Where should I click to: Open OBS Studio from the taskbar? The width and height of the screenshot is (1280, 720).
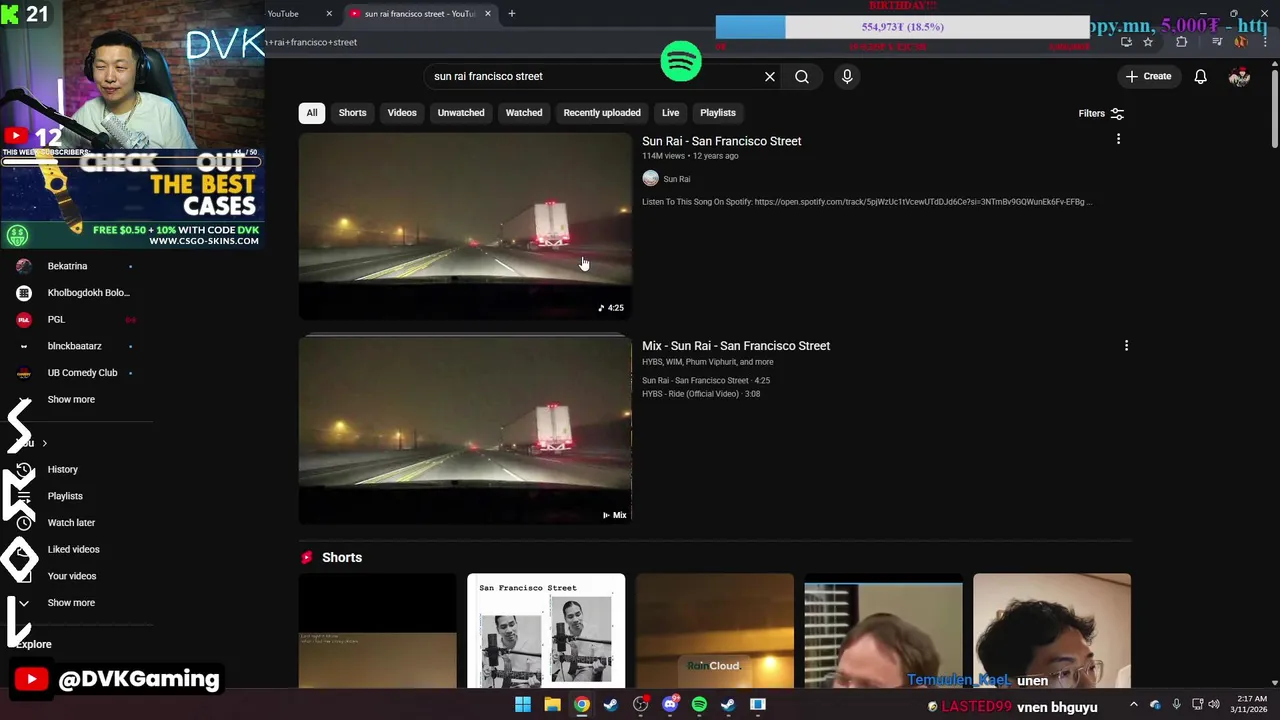[640, 705]
